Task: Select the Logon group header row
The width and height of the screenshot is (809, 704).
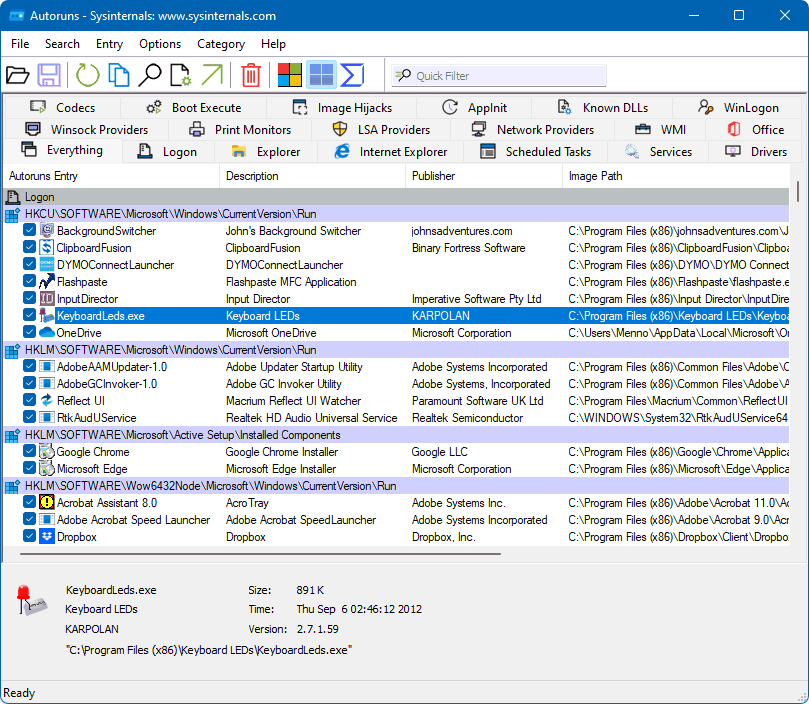Action: [396, 197]
